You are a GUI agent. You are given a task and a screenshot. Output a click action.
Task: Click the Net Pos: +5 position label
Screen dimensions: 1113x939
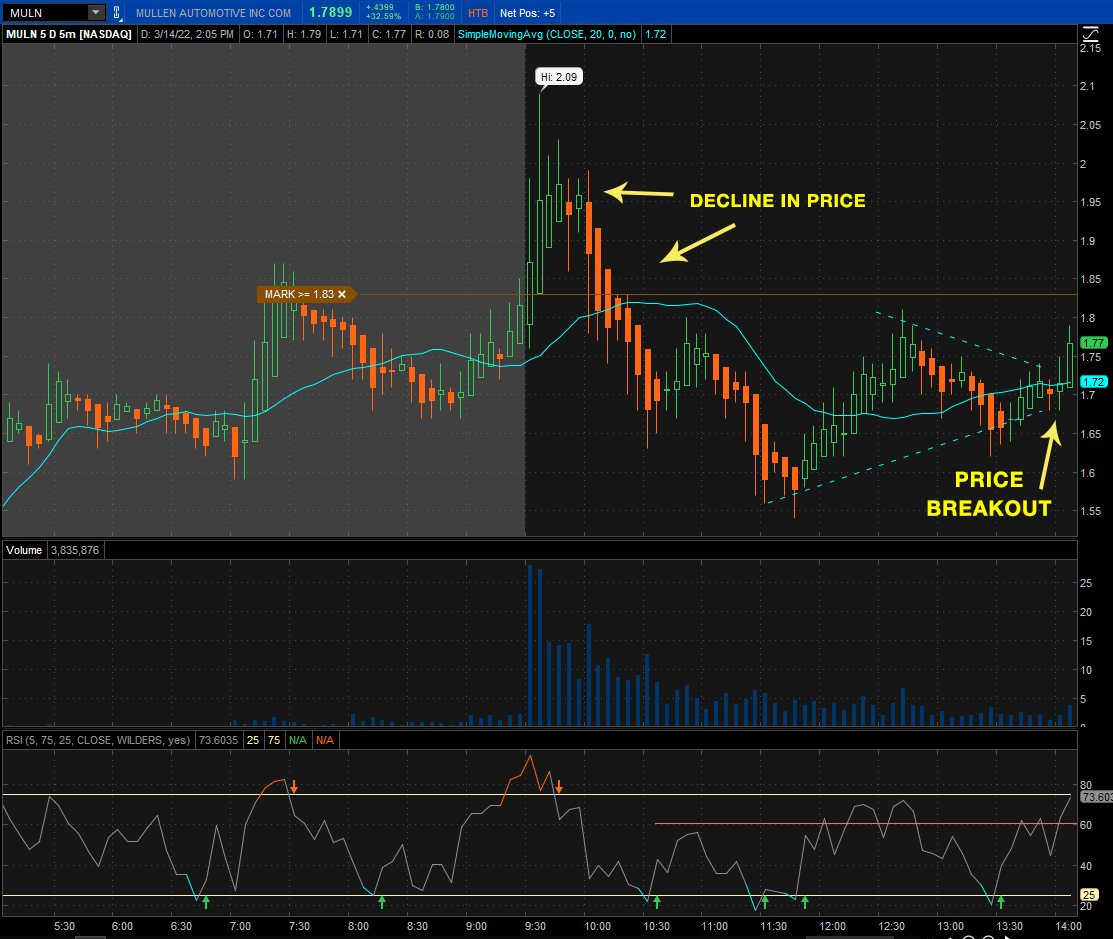coord(528,13)
